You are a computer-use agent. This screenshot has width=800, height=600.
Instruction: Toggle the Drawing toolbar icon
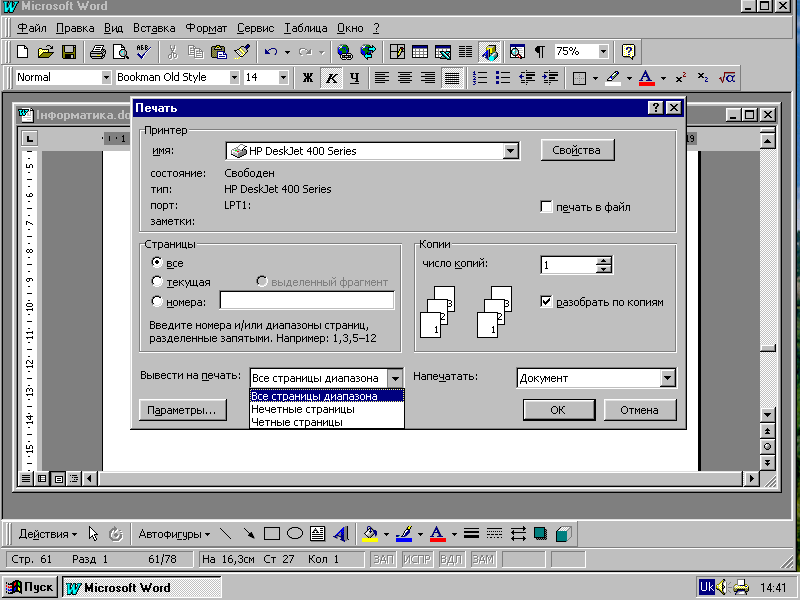point(489,52)
